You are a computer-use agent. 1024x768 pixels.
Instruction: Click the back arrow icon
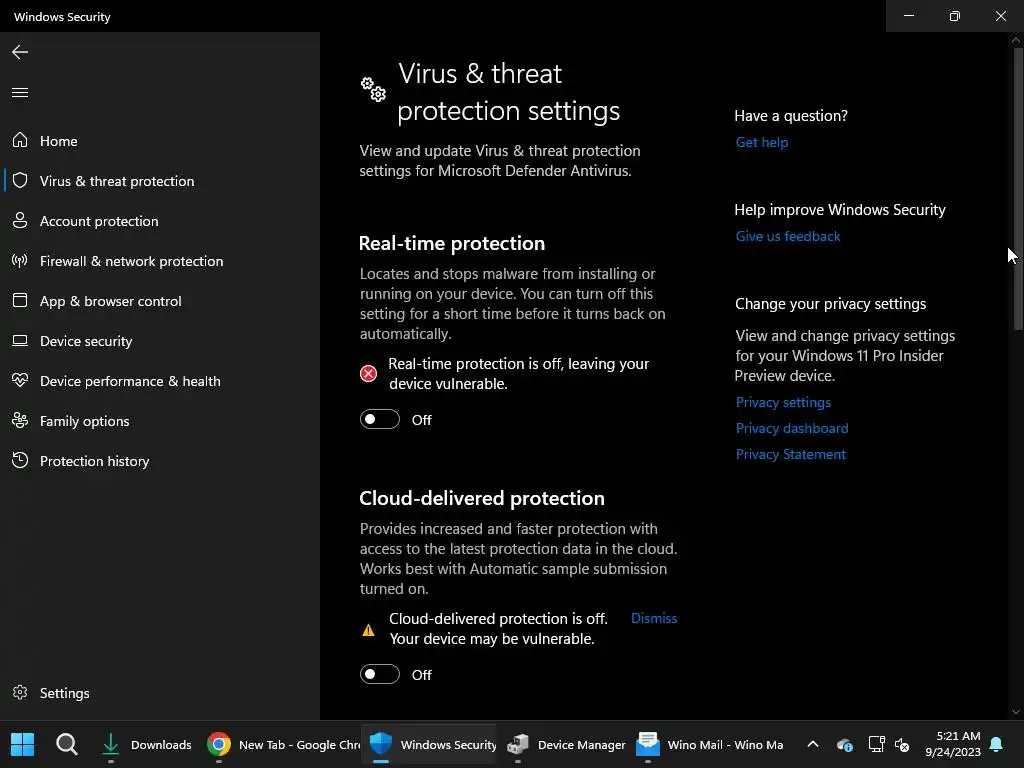click(x=20, y=52)
